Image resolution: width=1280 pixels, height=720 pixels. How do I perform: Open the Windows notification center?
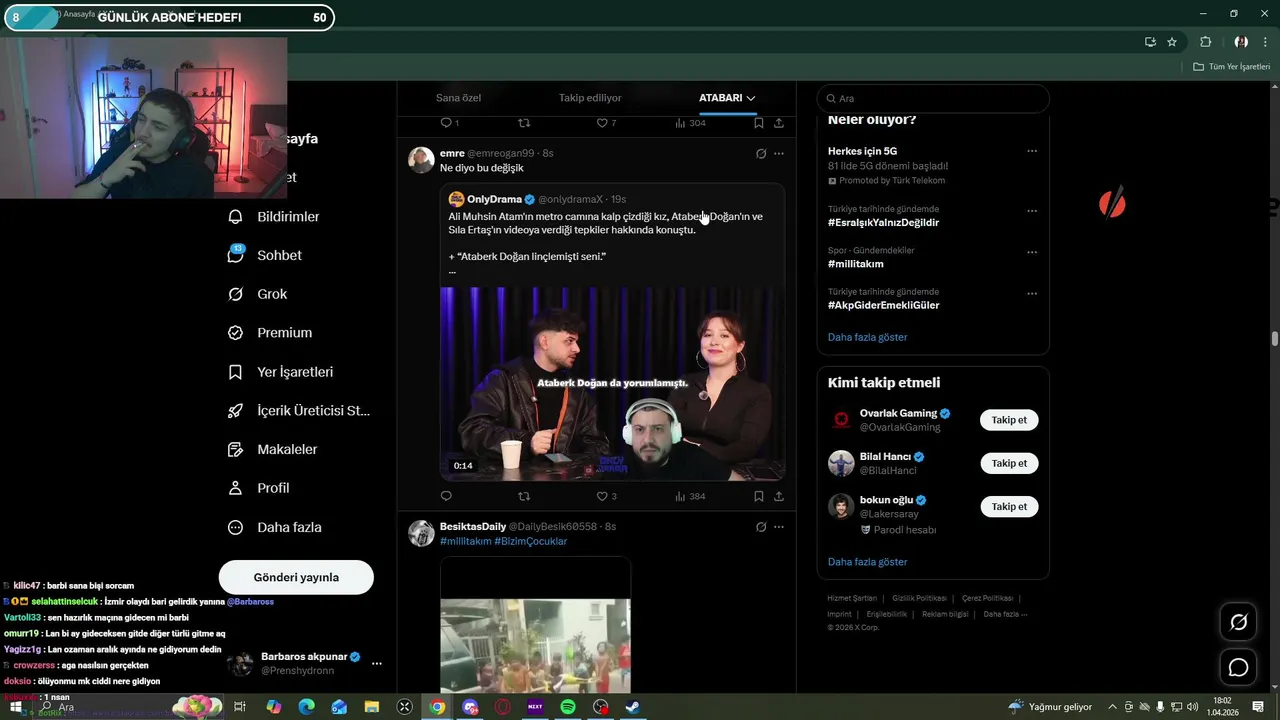(x=1258, y=707)
